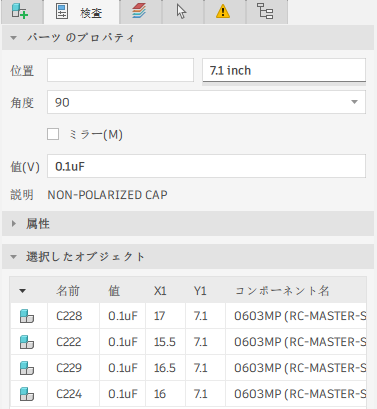Screen dimensions: 377x409
Task: Click the 角度 value field showing 90
Action: pos(206,102)
